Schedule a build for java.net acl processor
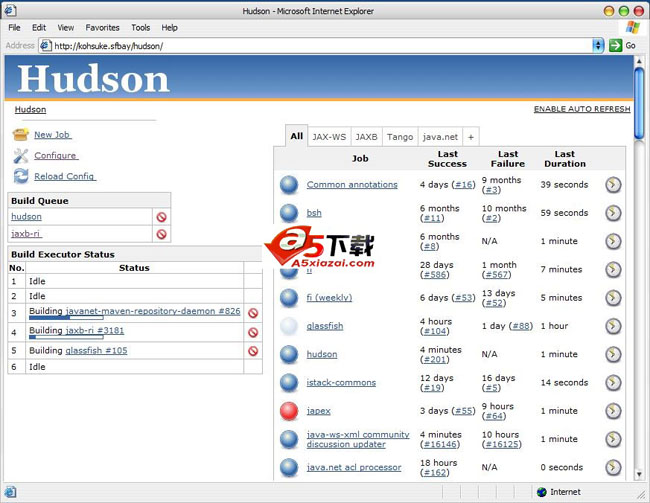The height and width of the screenshot is (503, 650). click(613, 468)
